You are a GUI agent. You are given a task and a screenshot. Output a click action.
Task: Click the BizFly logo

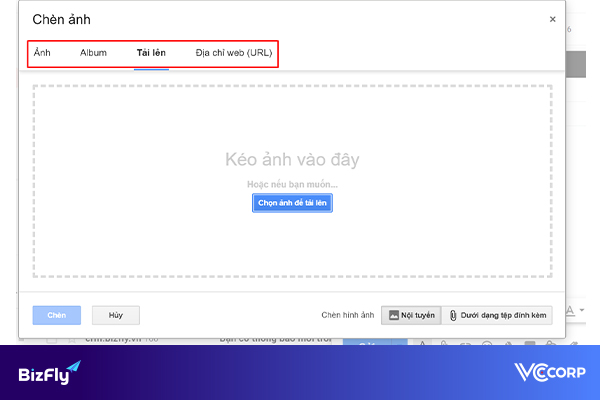[x=50, y=372]
